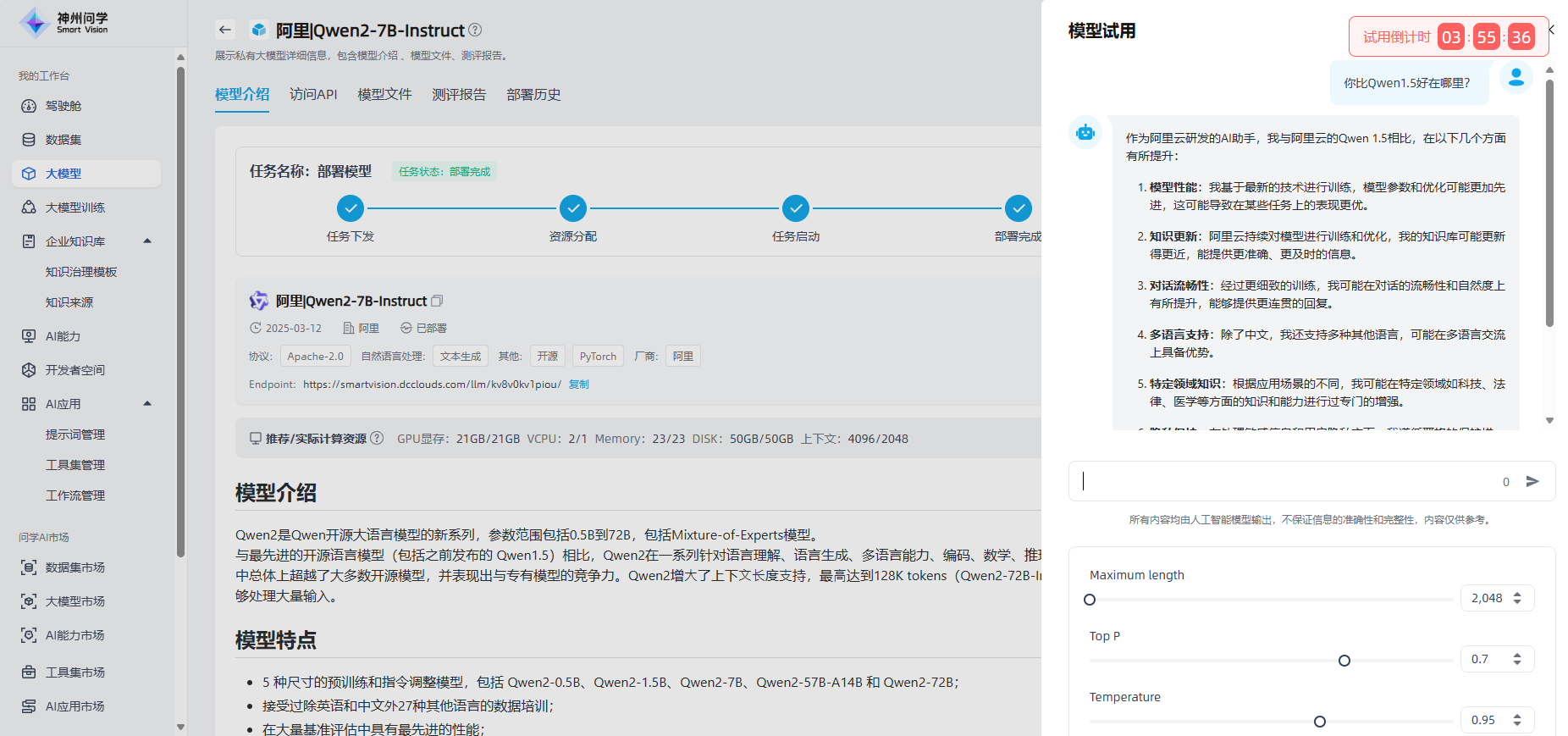The height and width of the screenshot is (736, 1568).
Task: Click help icon beside 推荐/实际计算资源
Action: (377, 438)
